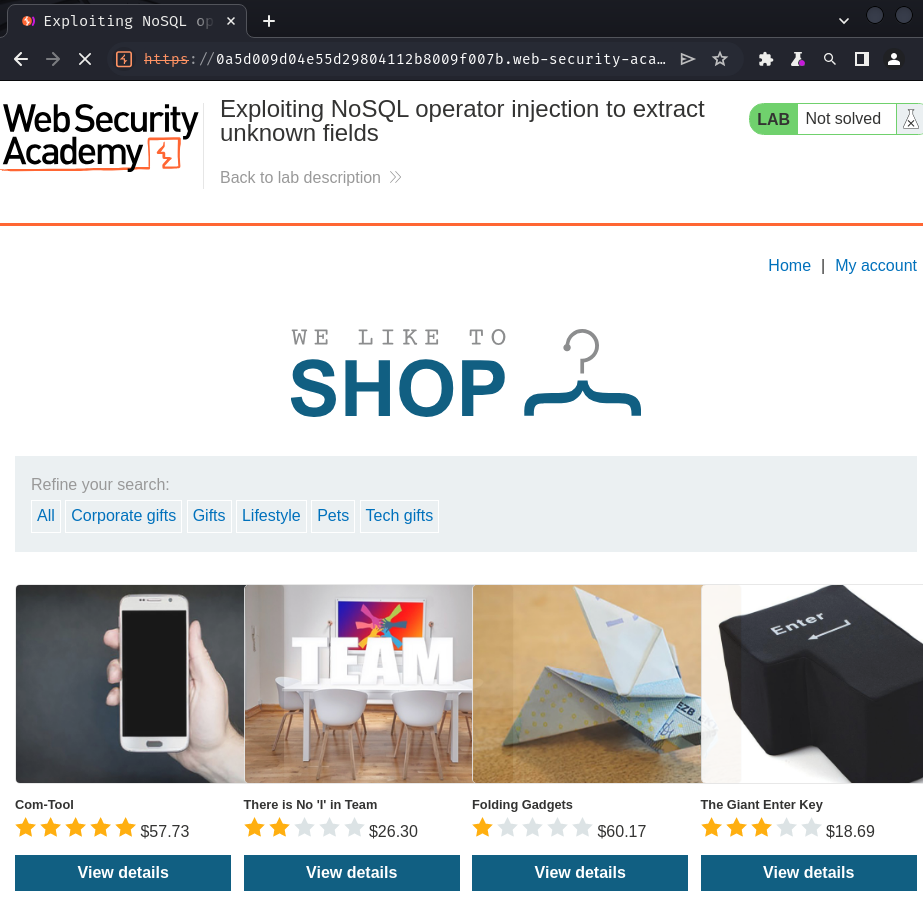Filter products by Corporate gifts
923x901 pixels.
tap(124, 516)
